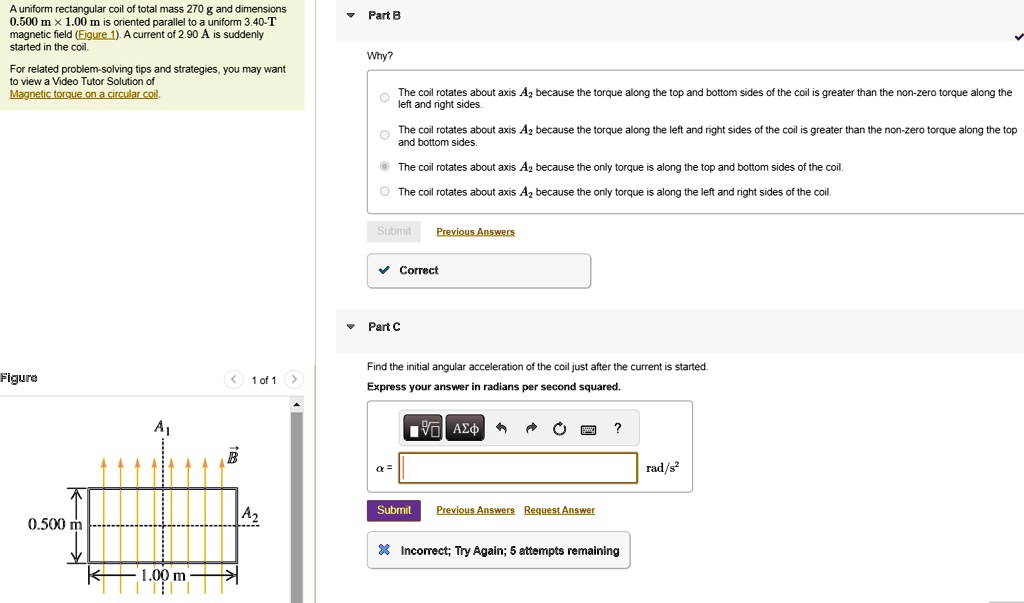Go to next figure arrow

click(293, 380)
